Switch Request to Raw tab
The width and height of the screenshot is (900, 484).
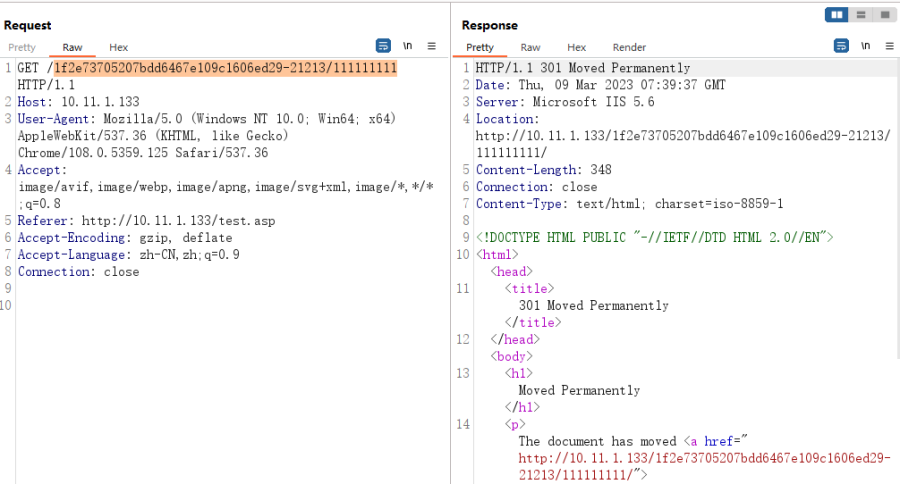[72, 48]
